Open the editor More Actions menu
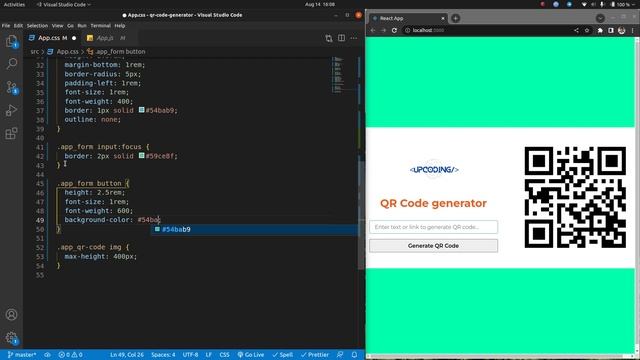The height and width of the screenshot is (360, 640). click(x=353, y=38)
